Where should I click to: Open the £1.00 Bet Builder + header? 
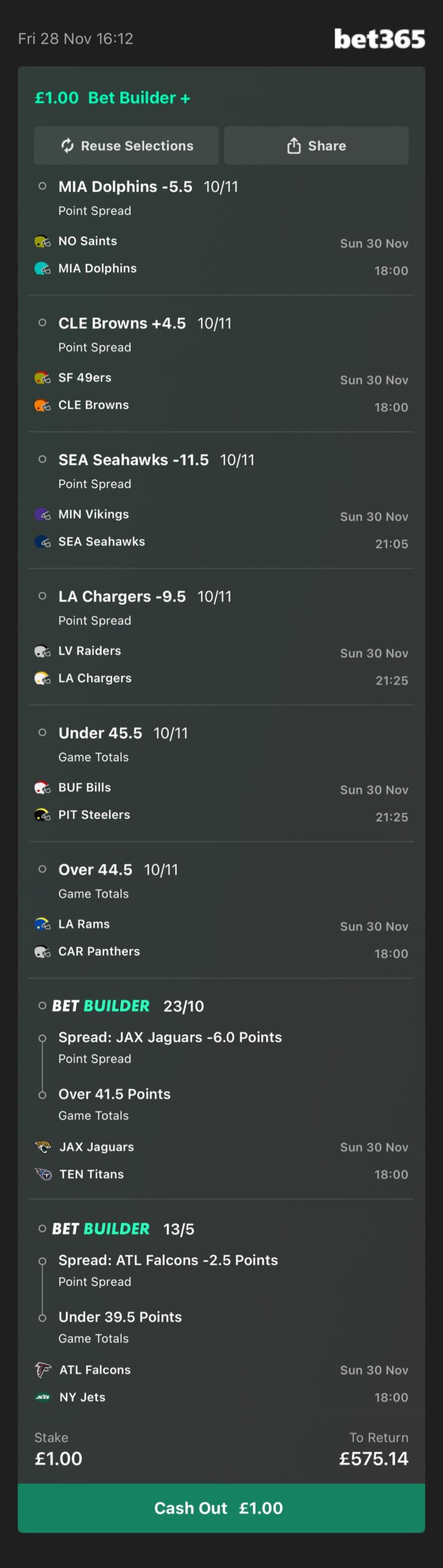pos(113,98)
